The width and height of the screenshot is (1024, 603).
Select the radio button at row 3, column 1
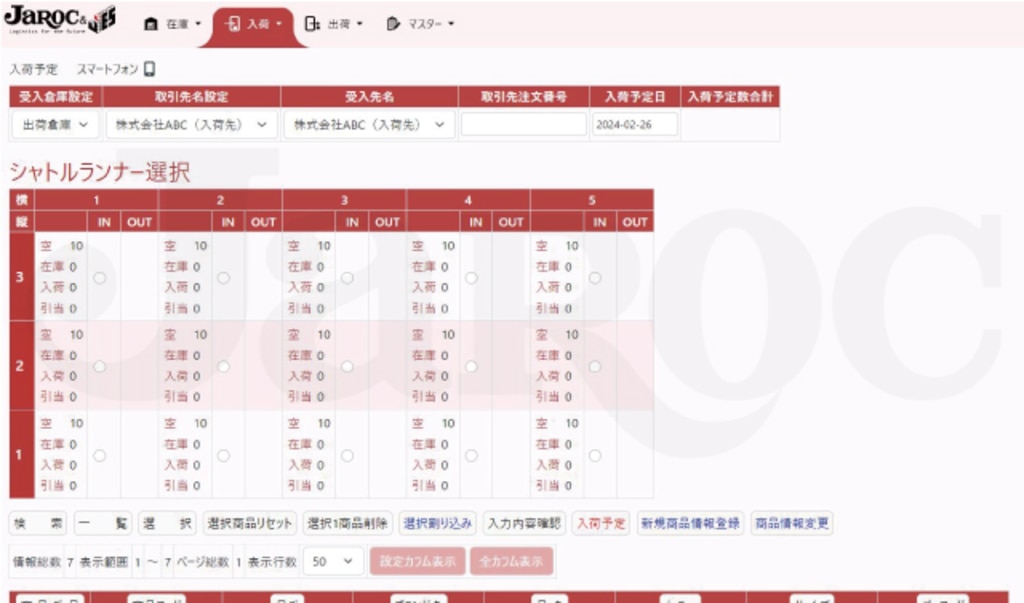coord(99,277)
